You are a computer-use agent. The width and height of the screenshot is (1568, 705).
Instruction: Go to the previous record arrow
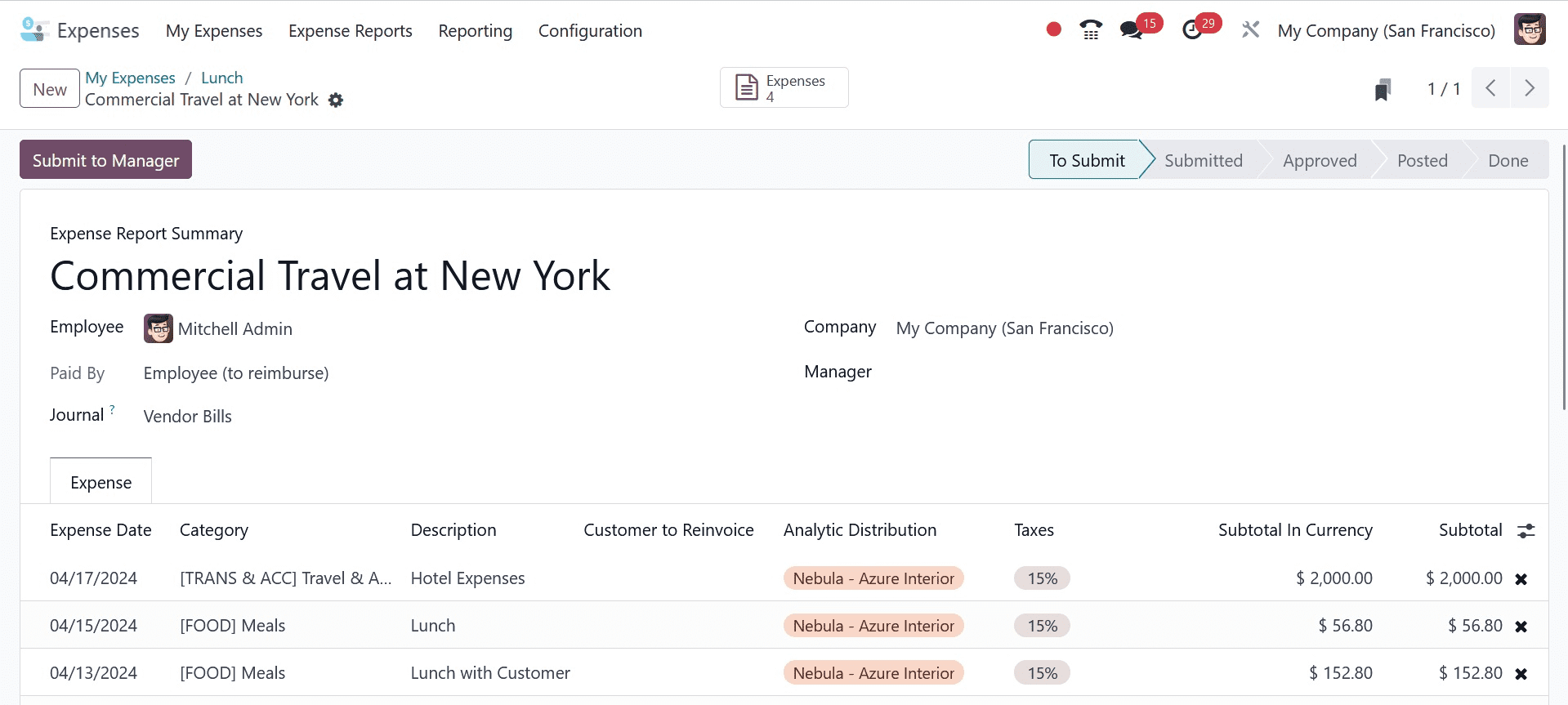1490,88
